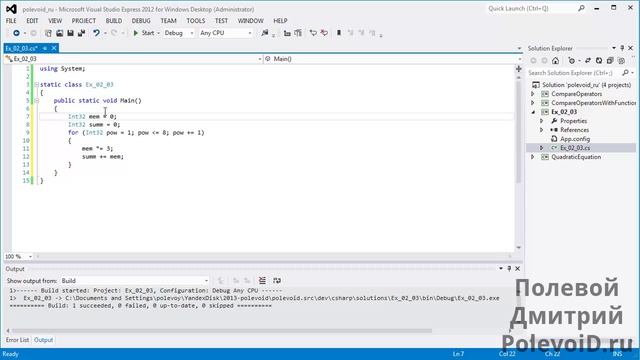Expand the Properties node
This screenshot has height=360, width=640.
click(542, 121)
